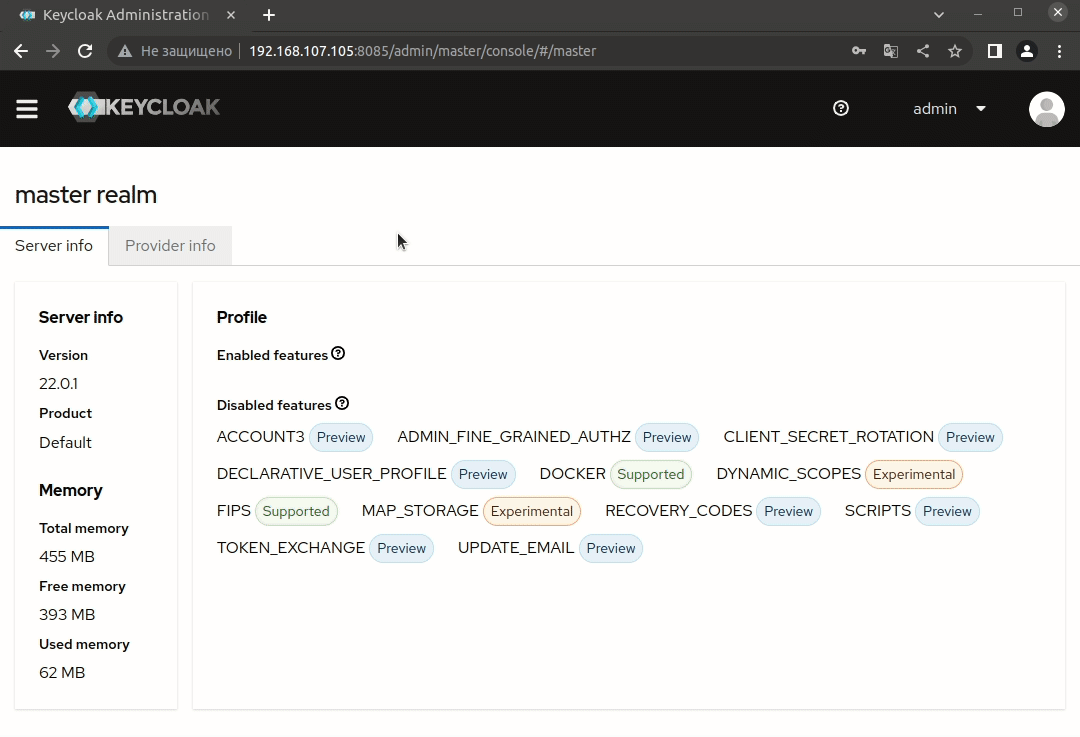The width and height of the screenshot is (1080, 737).
Task: Click the master realm heading
Action: coord(86,195)
